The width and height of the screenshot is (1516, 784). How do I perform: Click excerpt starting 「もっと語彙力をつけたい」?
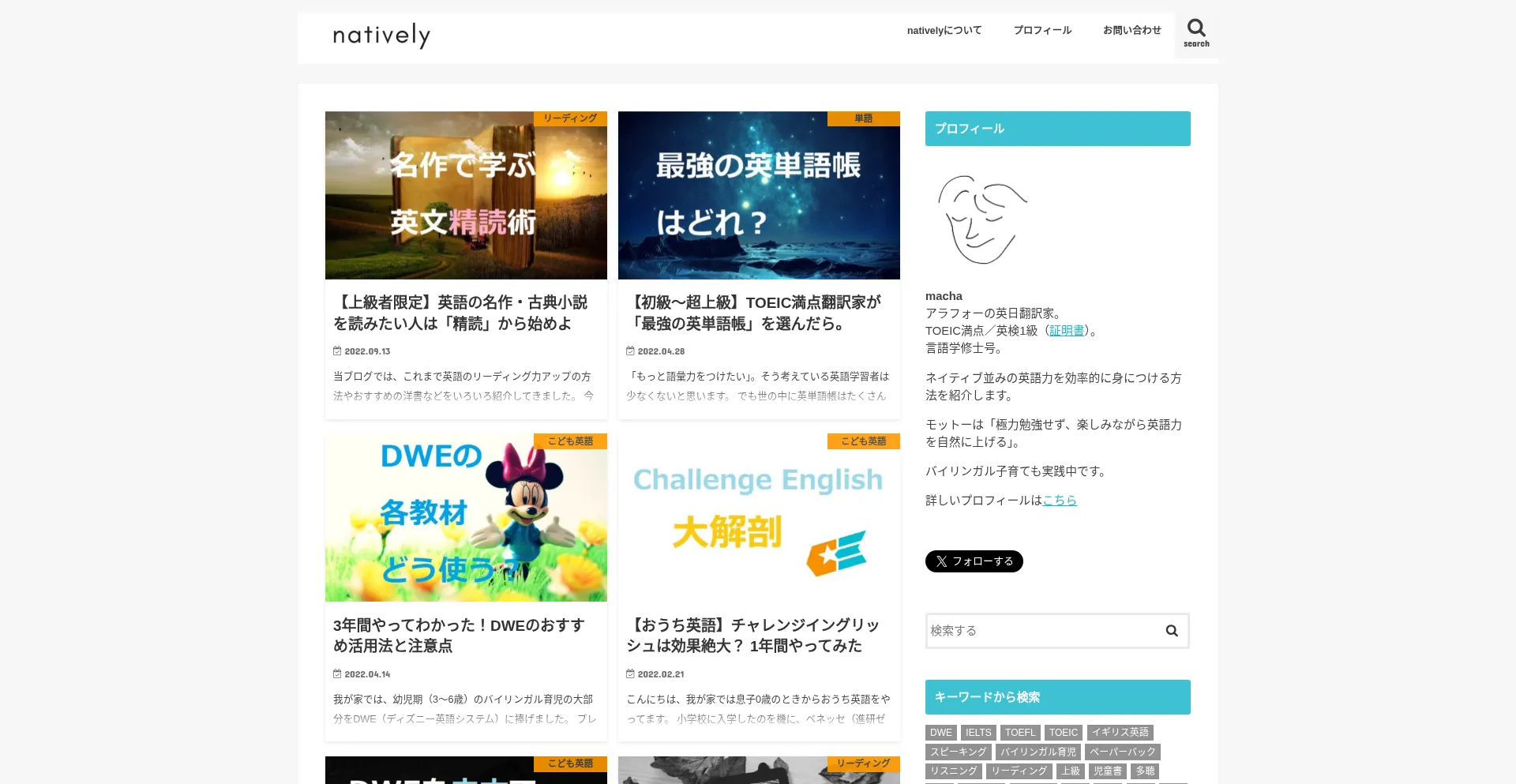(758, 386)
